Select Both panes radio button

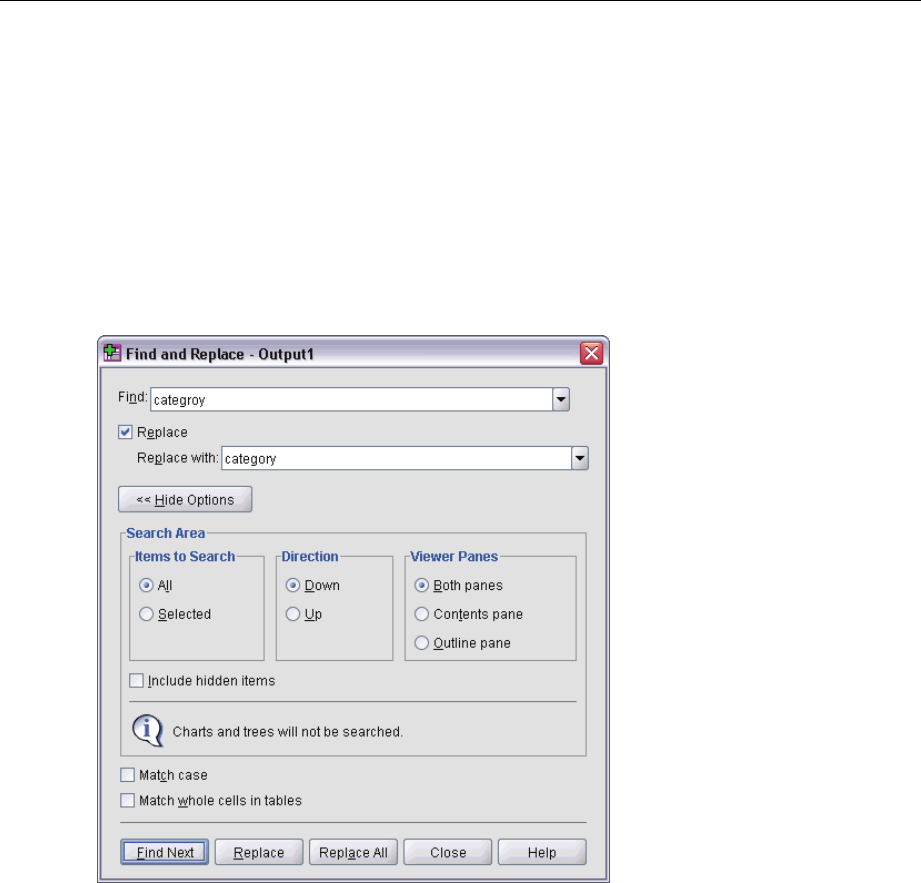(x=421, y=585)
